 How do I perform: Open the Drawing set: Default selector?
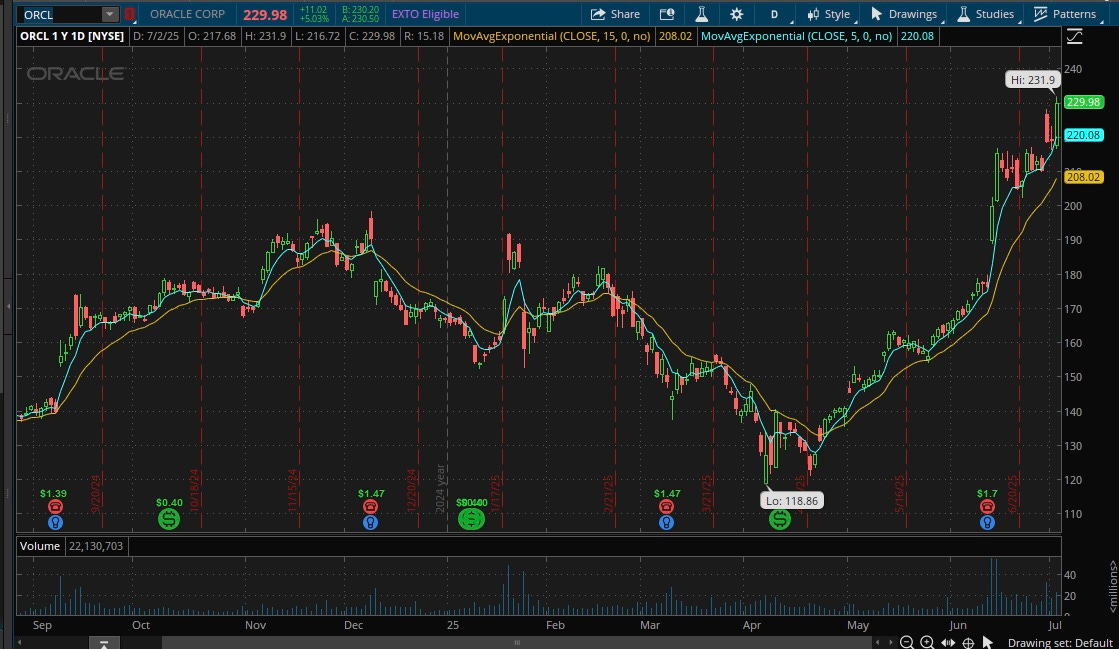click(x=1060, y=643)
